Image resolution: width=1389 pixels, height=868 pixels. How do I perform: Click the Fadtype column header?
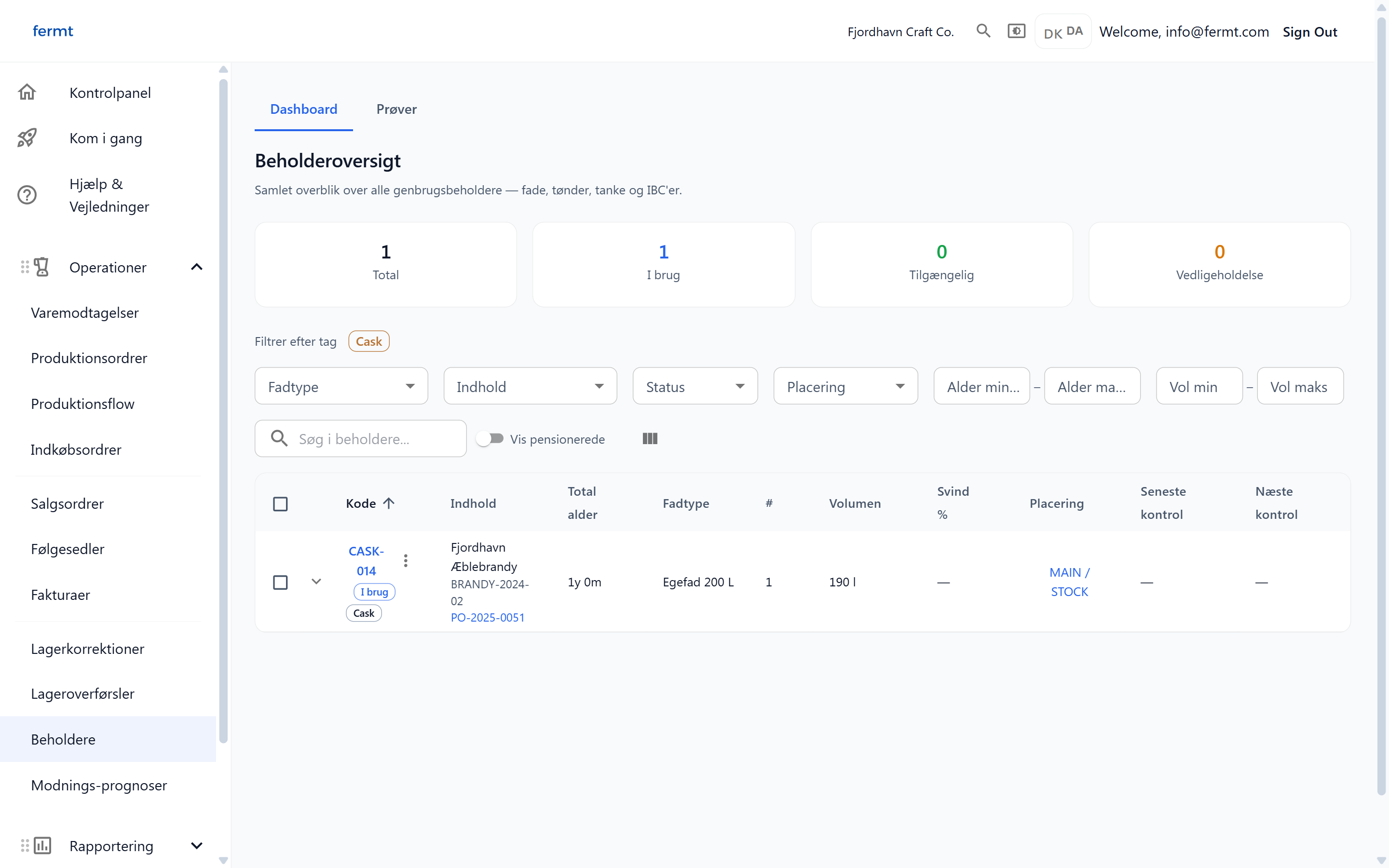[686, 503]
